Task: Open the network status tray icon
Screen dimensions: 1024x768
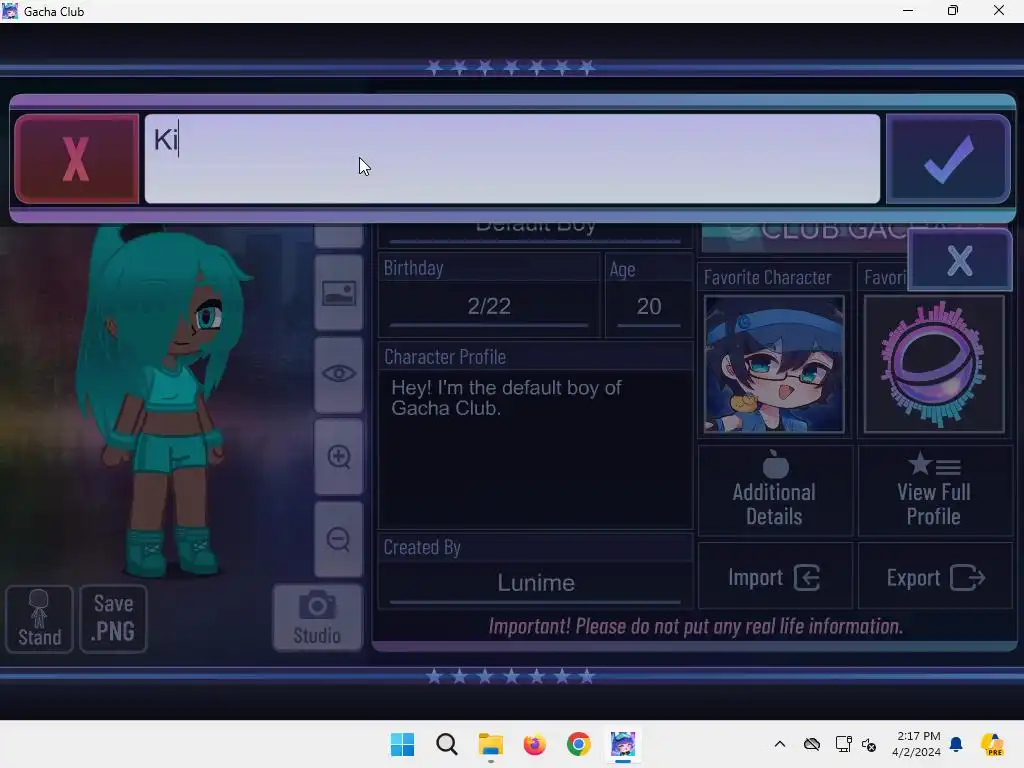Action: 843,744
